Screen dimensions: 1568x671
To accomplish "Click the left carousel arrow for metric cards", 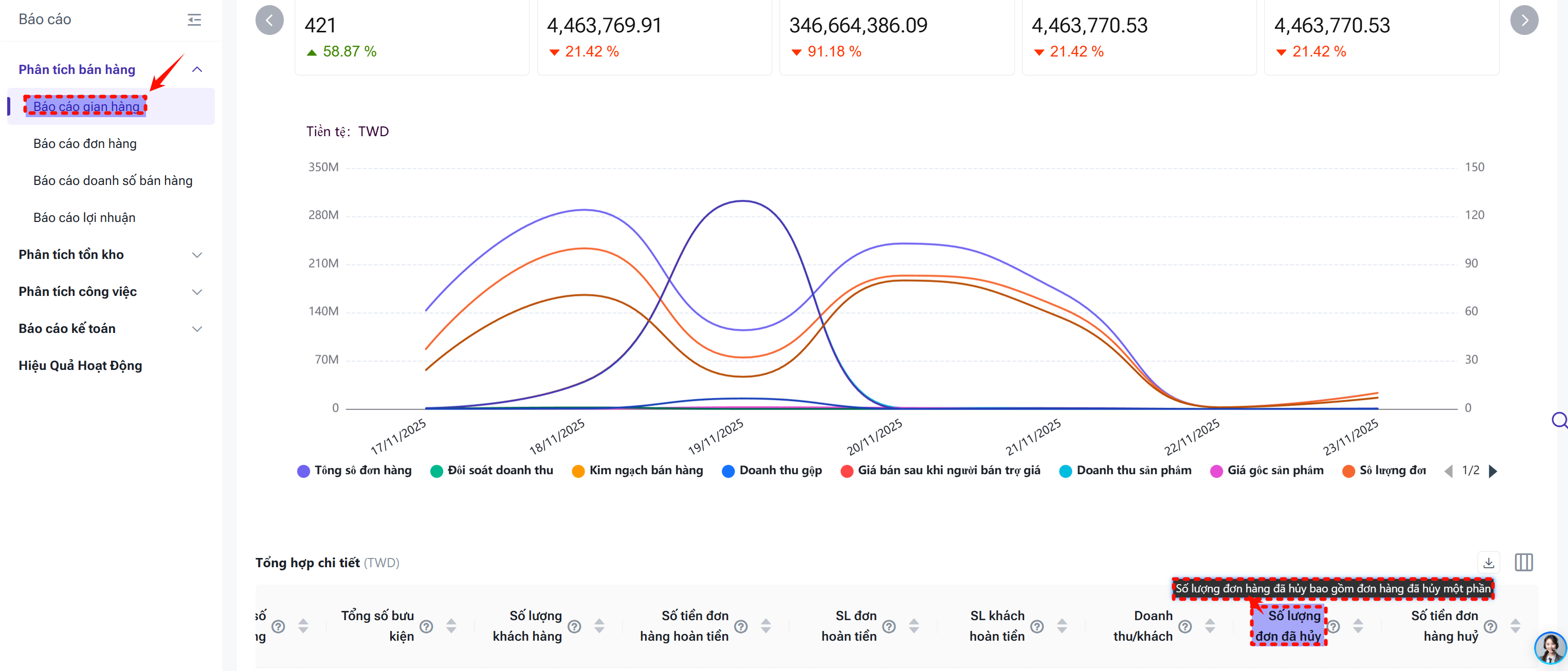I will click(x=269, y=20).
